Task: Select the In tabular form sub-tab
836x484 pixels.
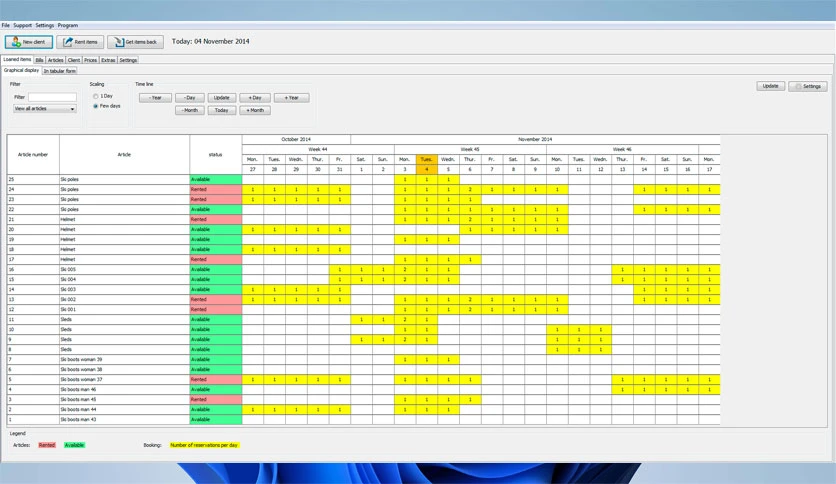Action: pyautogui.click(x=60, y=71)
